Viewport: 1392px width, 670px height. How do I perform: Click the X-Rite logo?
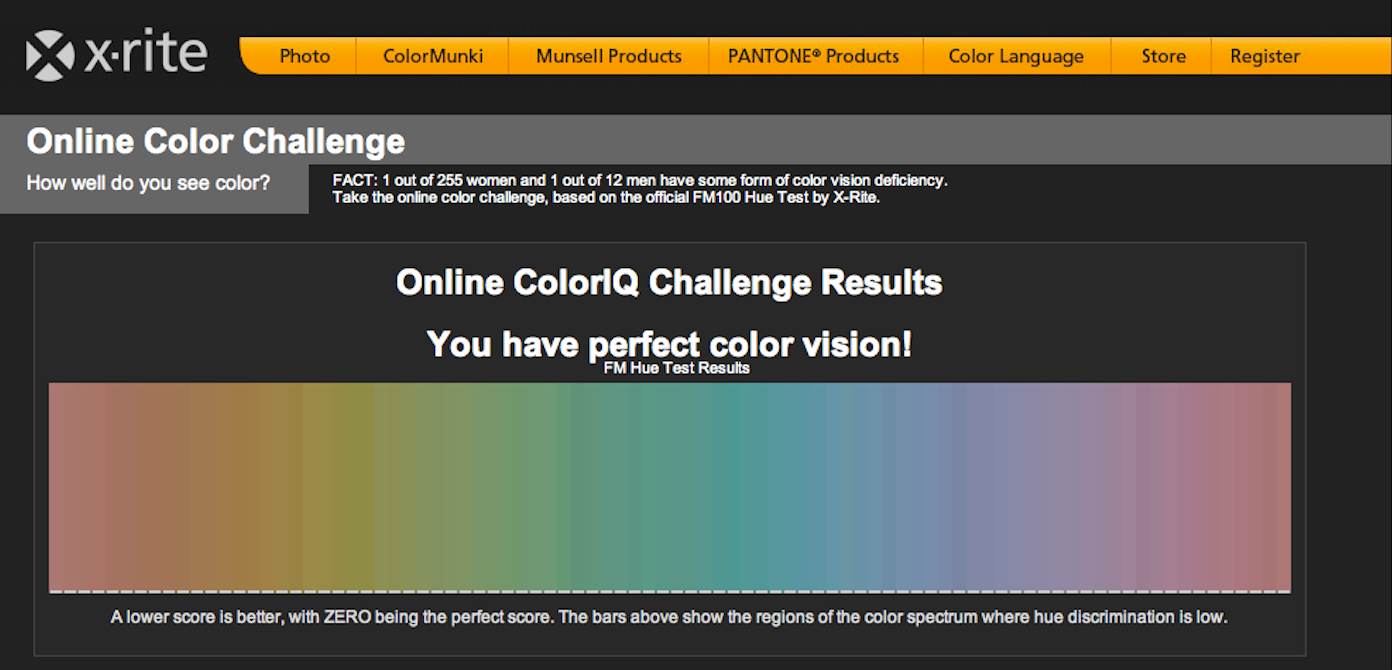click(x=116, y=55)
